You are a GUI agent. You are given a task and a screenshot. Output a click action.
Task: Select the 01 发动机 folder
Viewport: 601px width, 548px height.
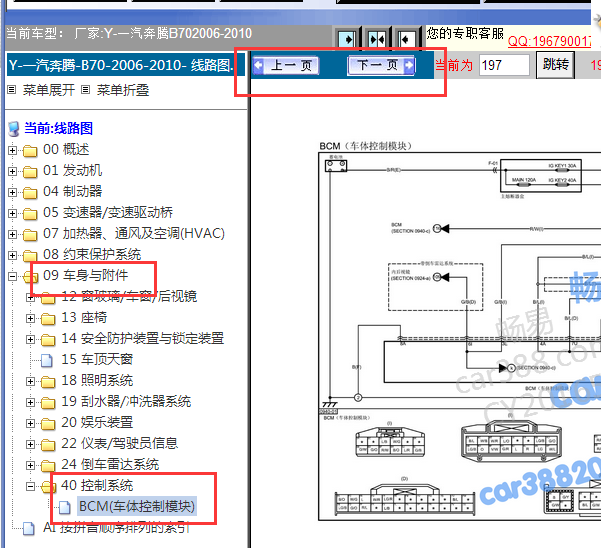72,170
